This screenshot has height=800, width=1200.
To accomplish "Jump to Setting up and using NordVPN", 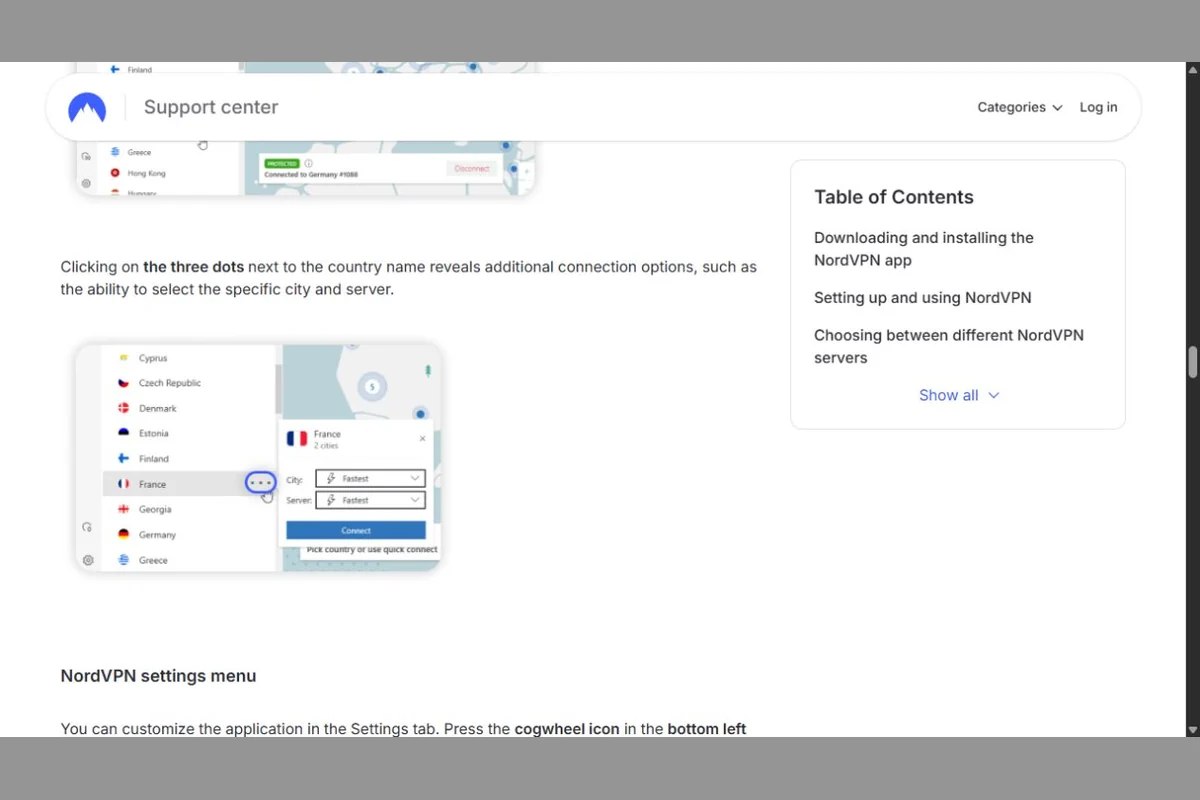I will [922, 297].
